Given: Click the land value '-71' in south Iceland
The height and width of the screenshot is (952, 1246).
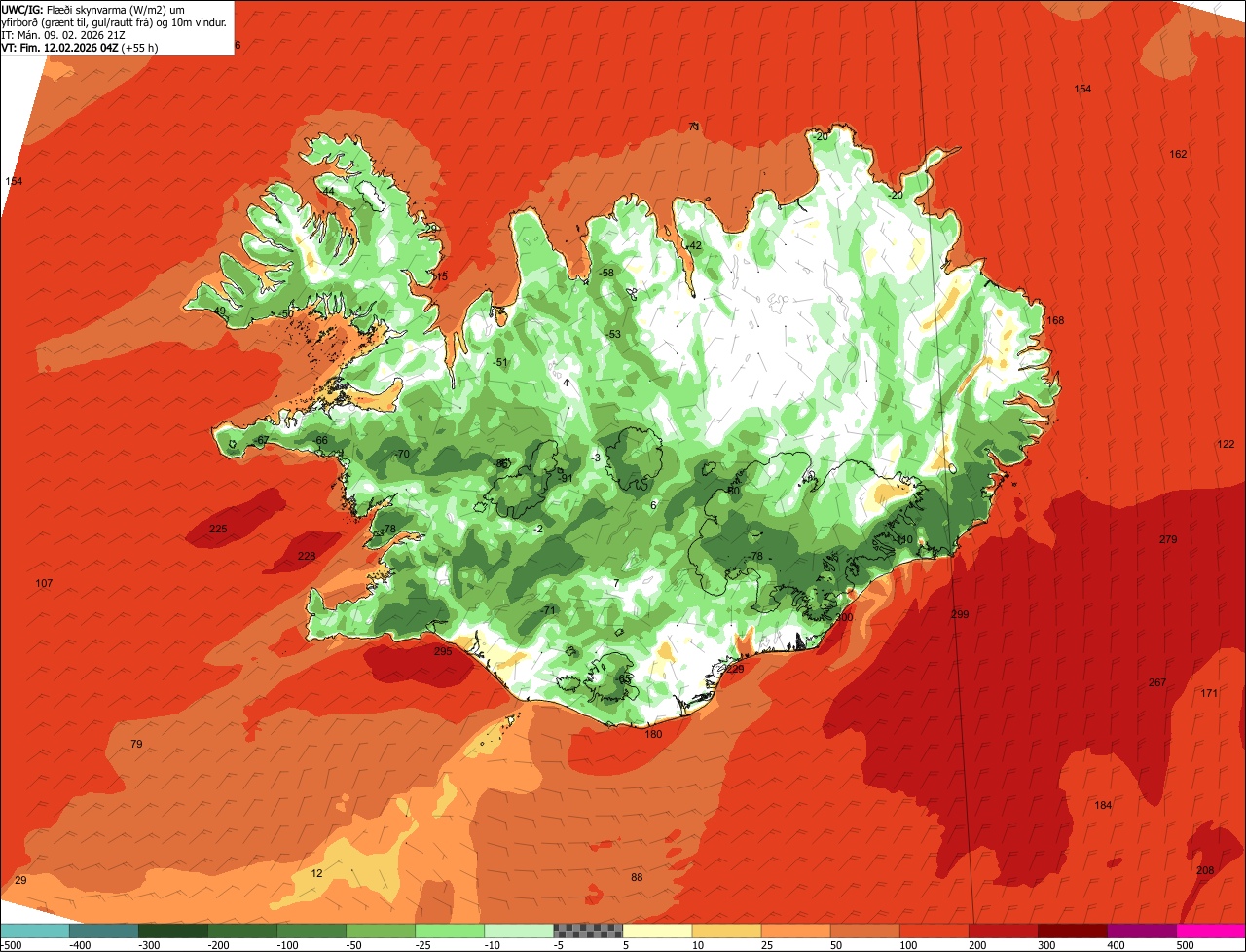Looking at the screenshot, I should tap(548, 610).
